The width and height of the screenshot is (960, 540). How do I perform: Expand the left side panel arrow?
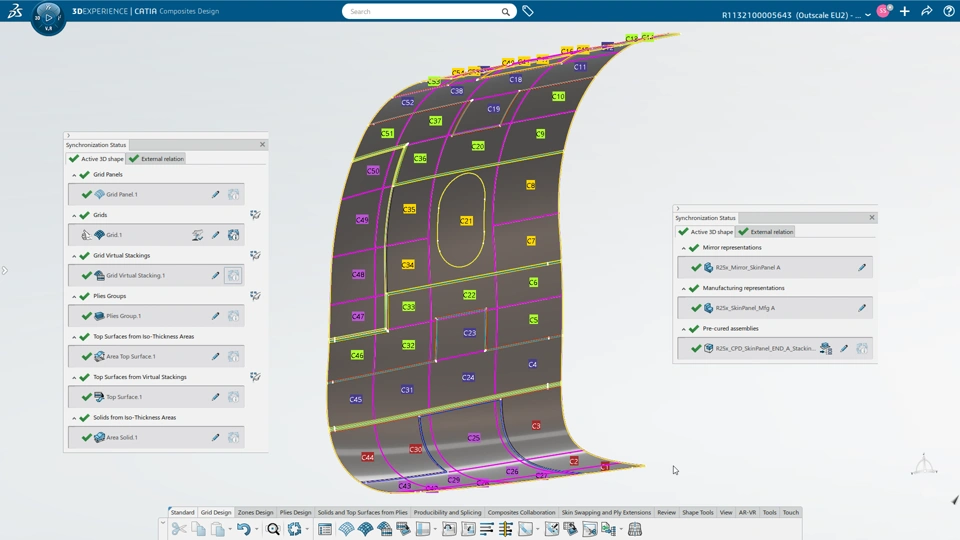4,270
